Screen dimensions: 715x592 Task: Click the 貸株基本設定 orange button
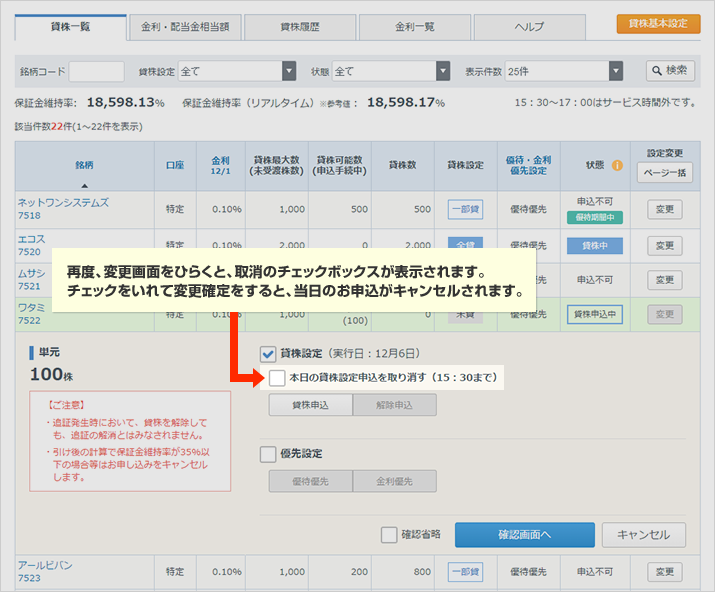pos(658,24)
